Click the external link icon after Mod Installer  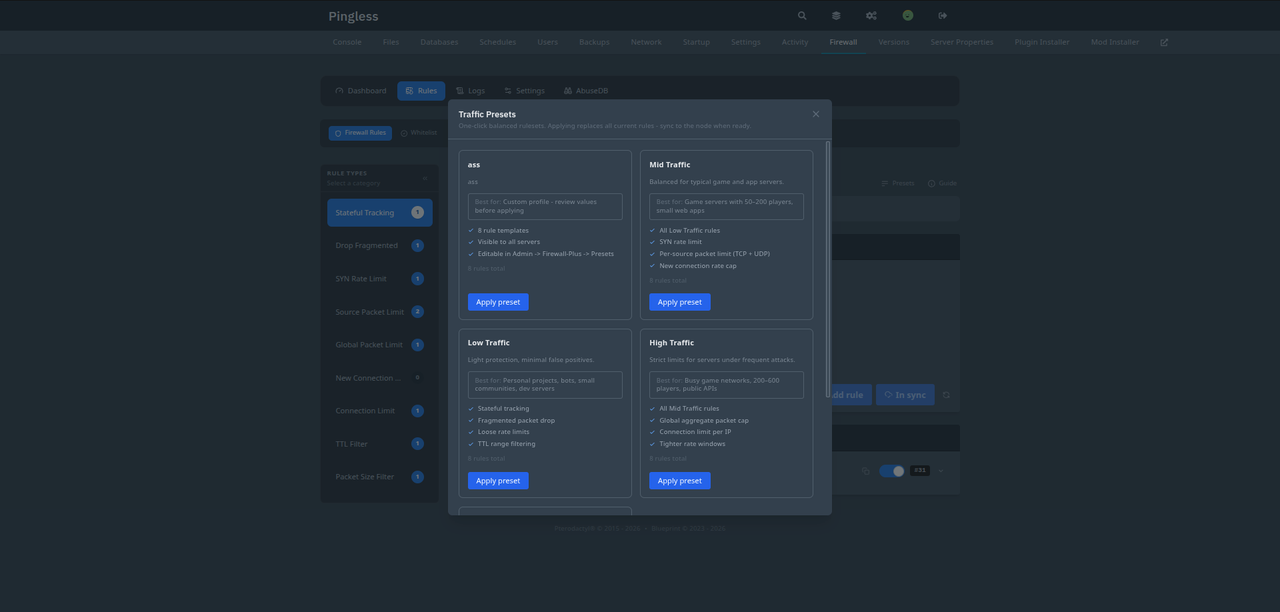click(x=1164, y=42)
